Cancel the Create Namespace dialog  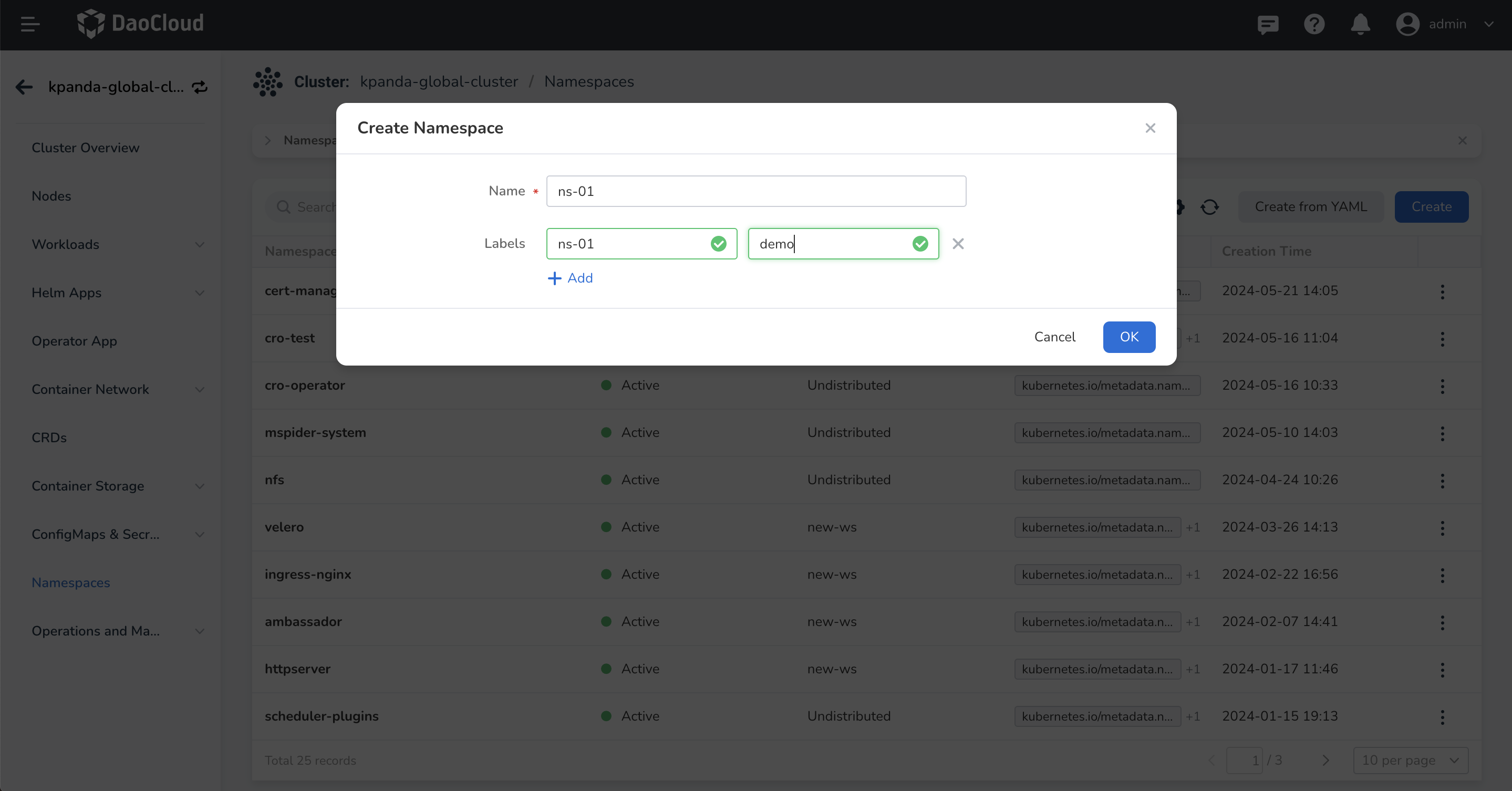1054,337
